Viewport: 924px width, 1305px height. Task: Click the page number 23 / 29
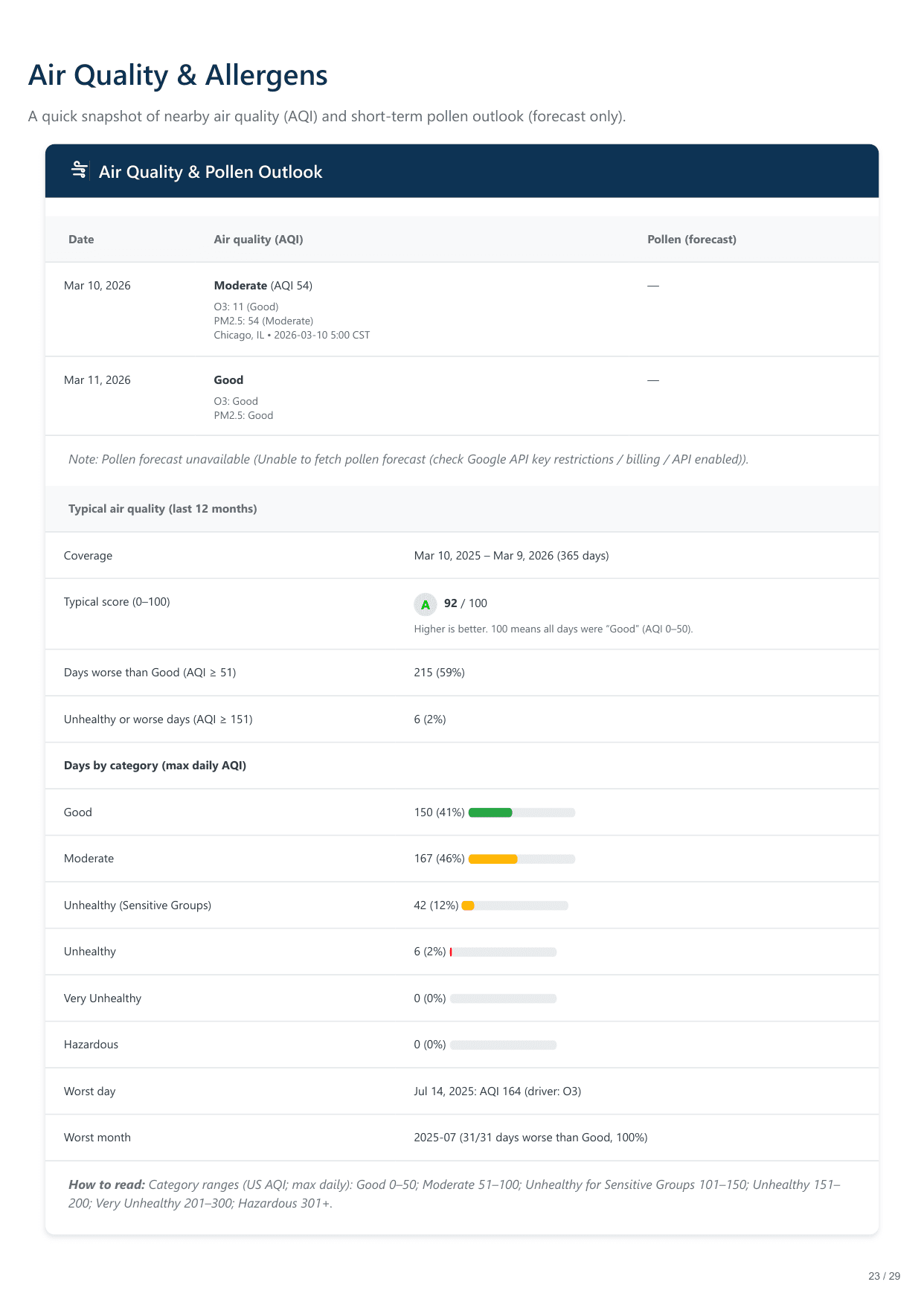tap(884, 1276)
